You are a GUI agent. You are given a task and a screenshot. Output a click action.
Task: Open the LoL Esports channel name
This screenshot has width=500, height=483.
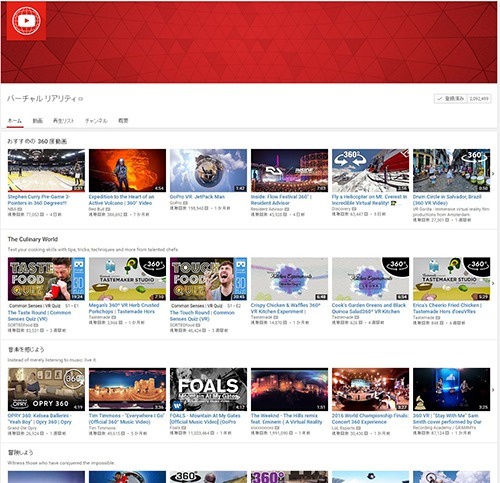click(343, 428)
